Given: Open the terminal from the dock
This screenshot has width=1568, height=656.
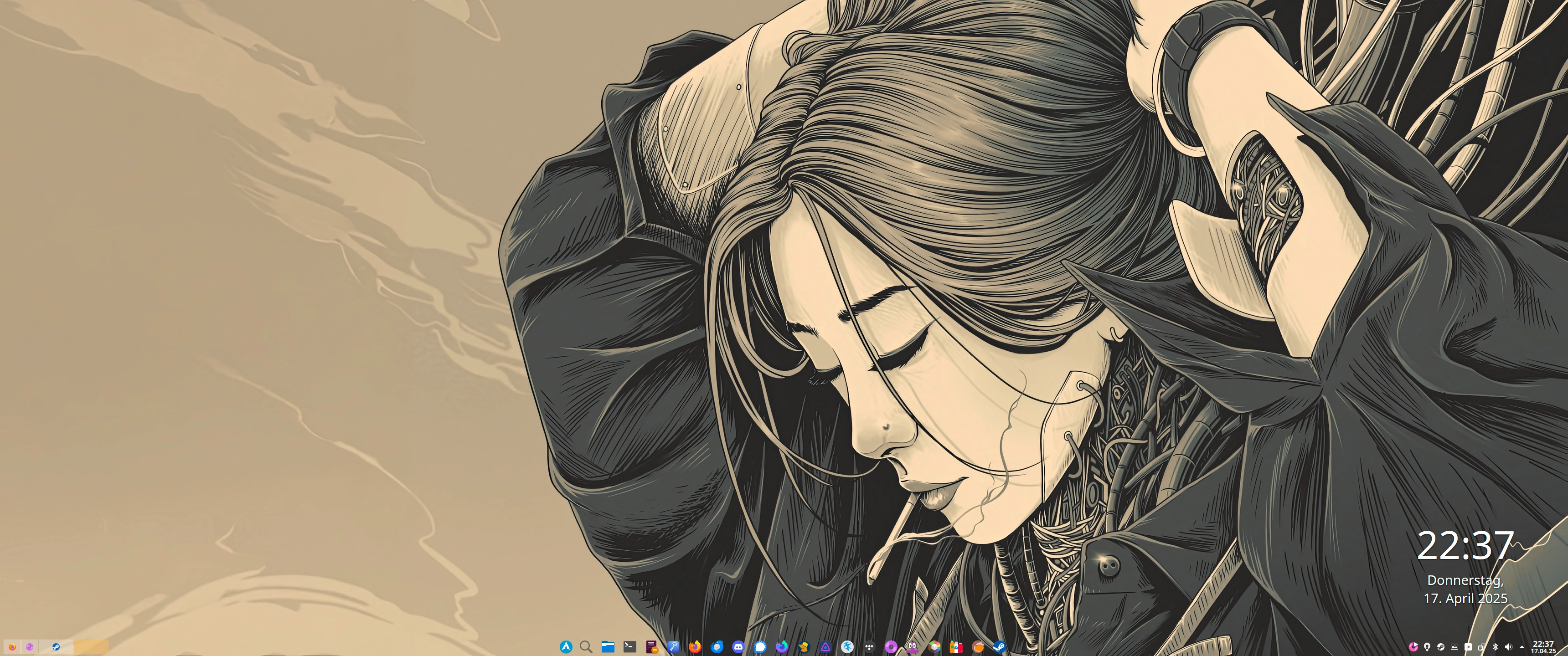Looking at the screenshot, I should pos(630,647).
